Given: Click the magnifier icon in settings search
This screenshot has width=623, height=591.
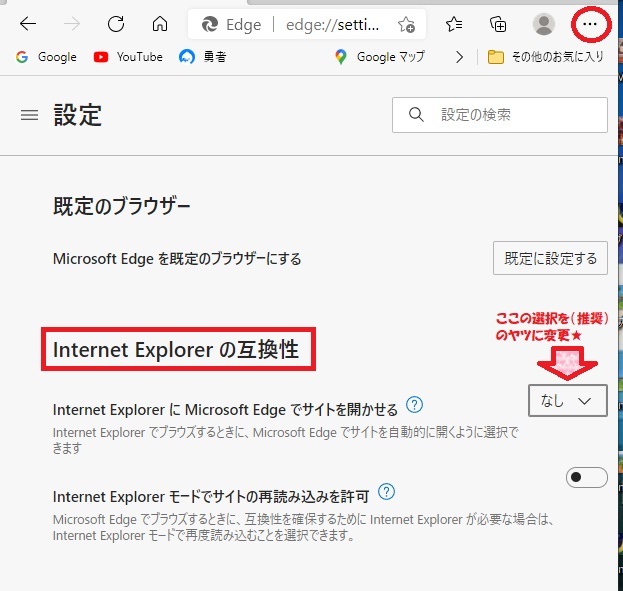Looking at the screenshot, I should 416,114.
